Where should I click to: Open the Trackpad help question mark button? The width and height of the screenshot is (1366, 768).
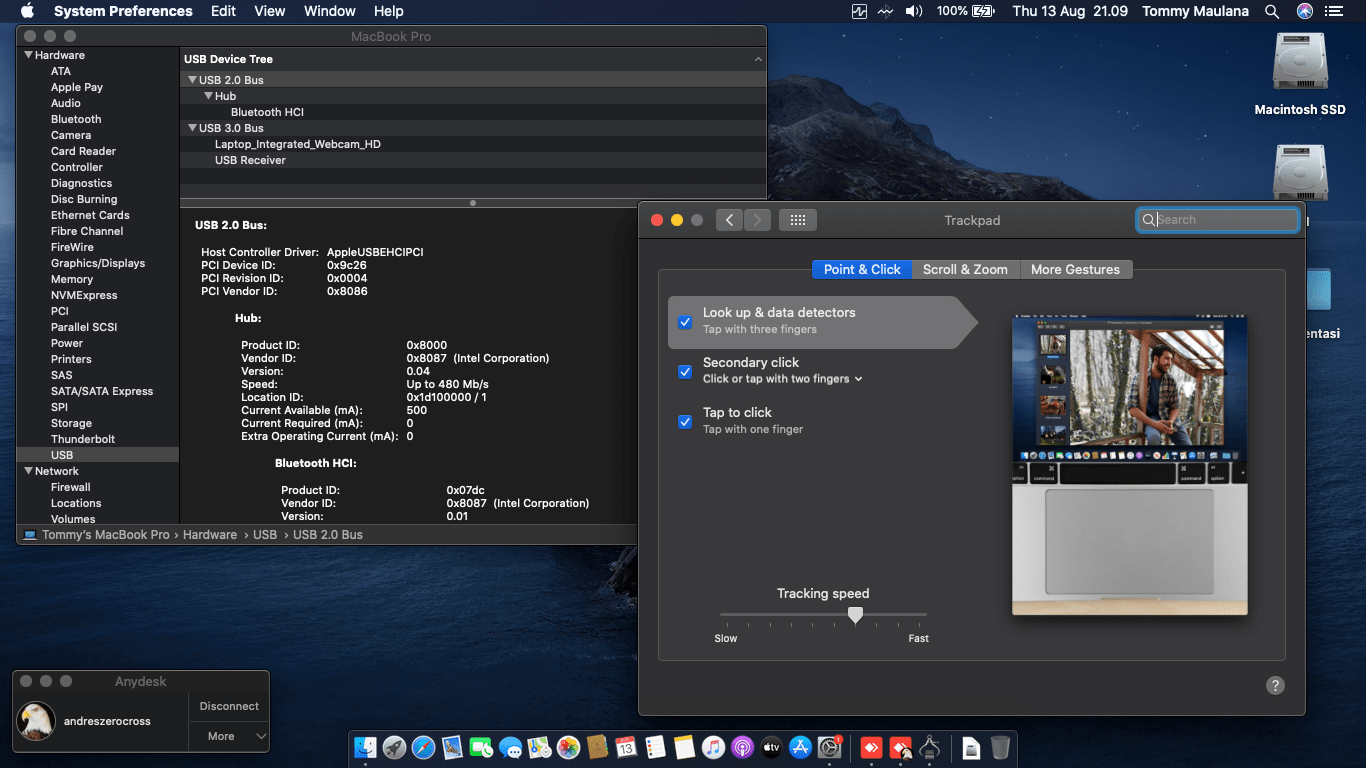pyautogui.click(x=1275, y=685)
